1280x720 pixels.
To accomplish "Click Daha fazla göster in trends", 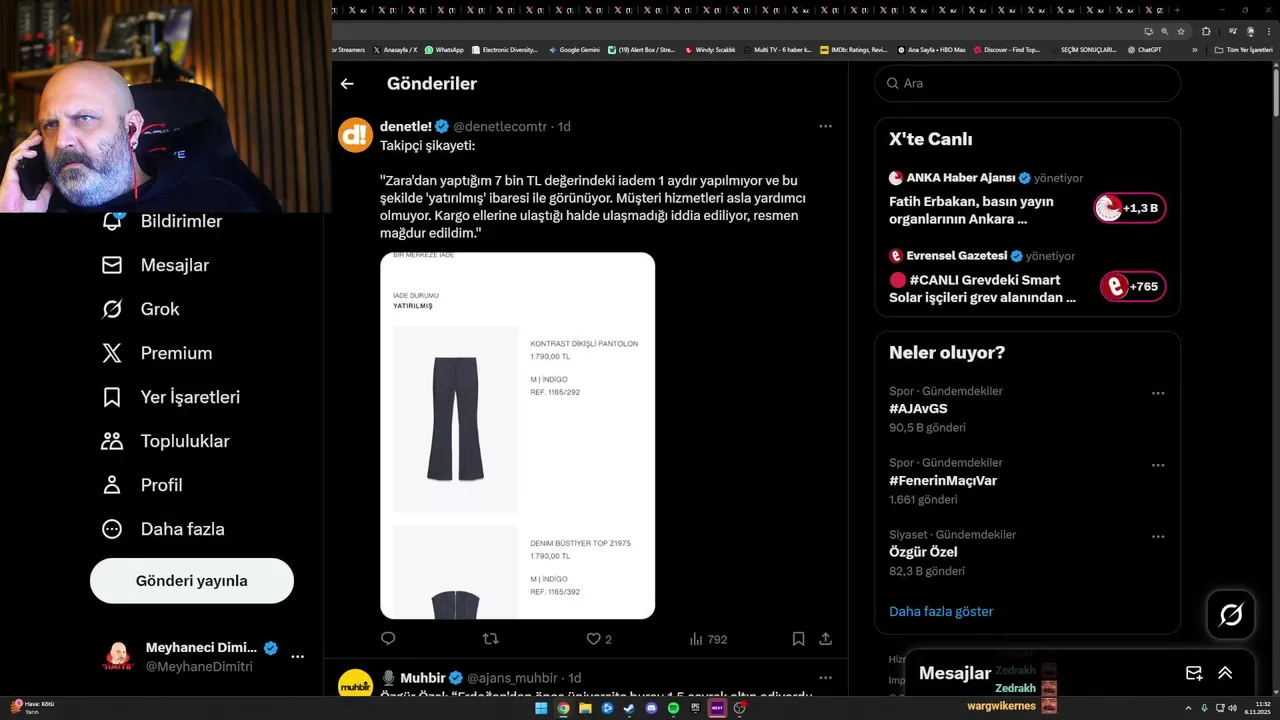I will 941,611.
